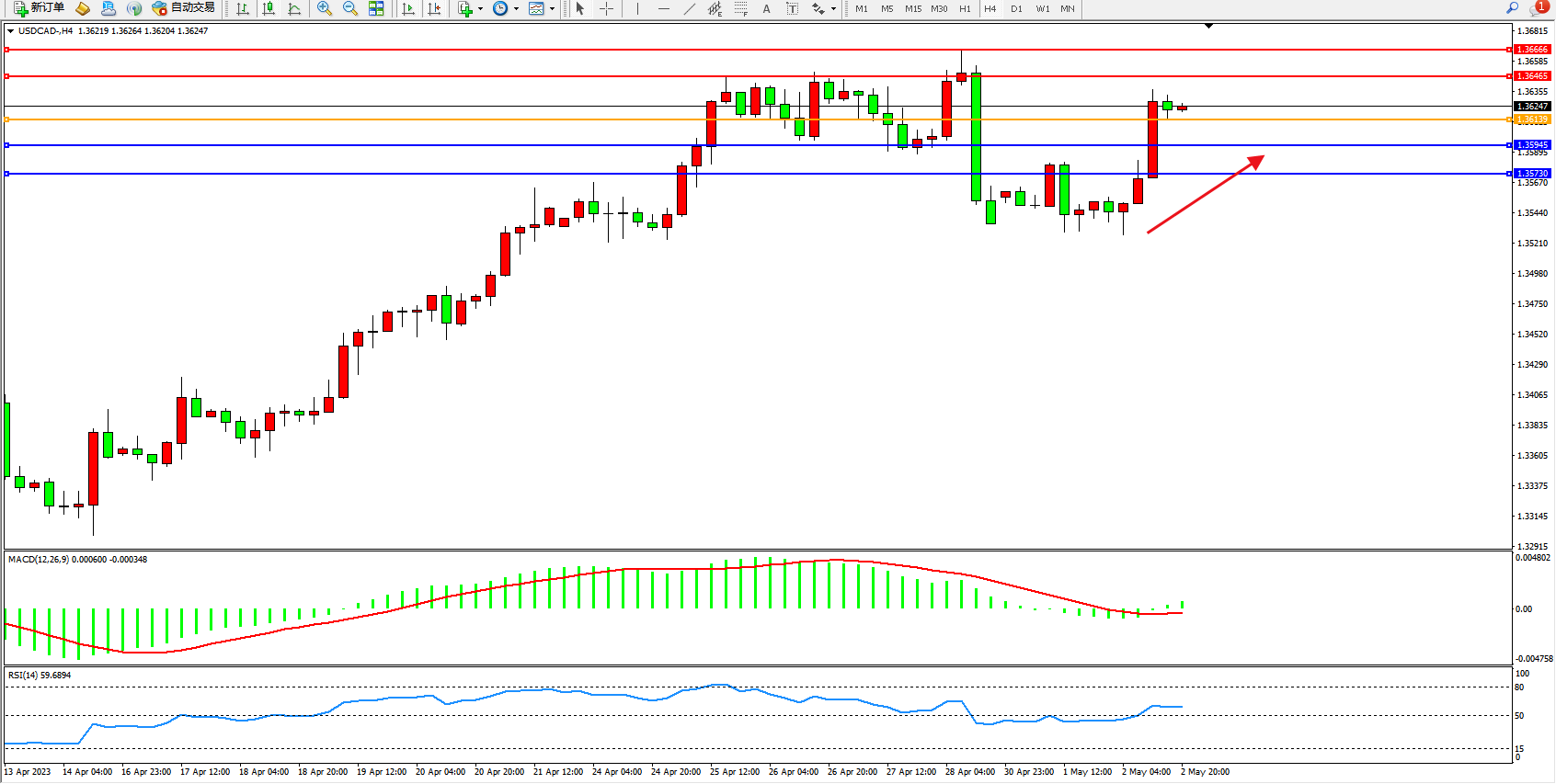Open the search magnifier icon

(1512, 8)
